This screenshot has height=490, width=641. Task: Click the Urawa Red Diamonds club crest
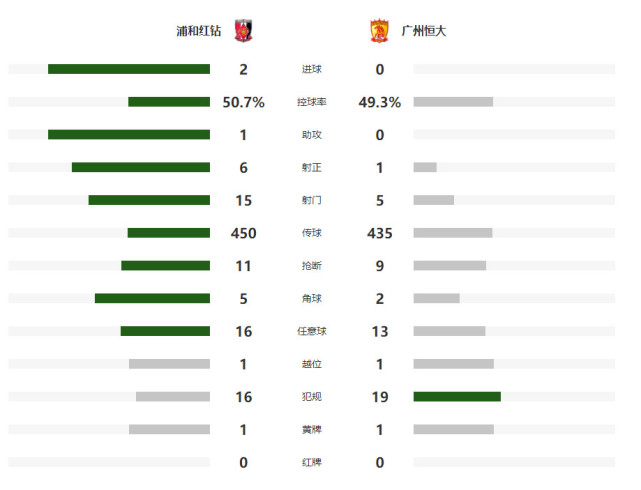pos(243,31)
